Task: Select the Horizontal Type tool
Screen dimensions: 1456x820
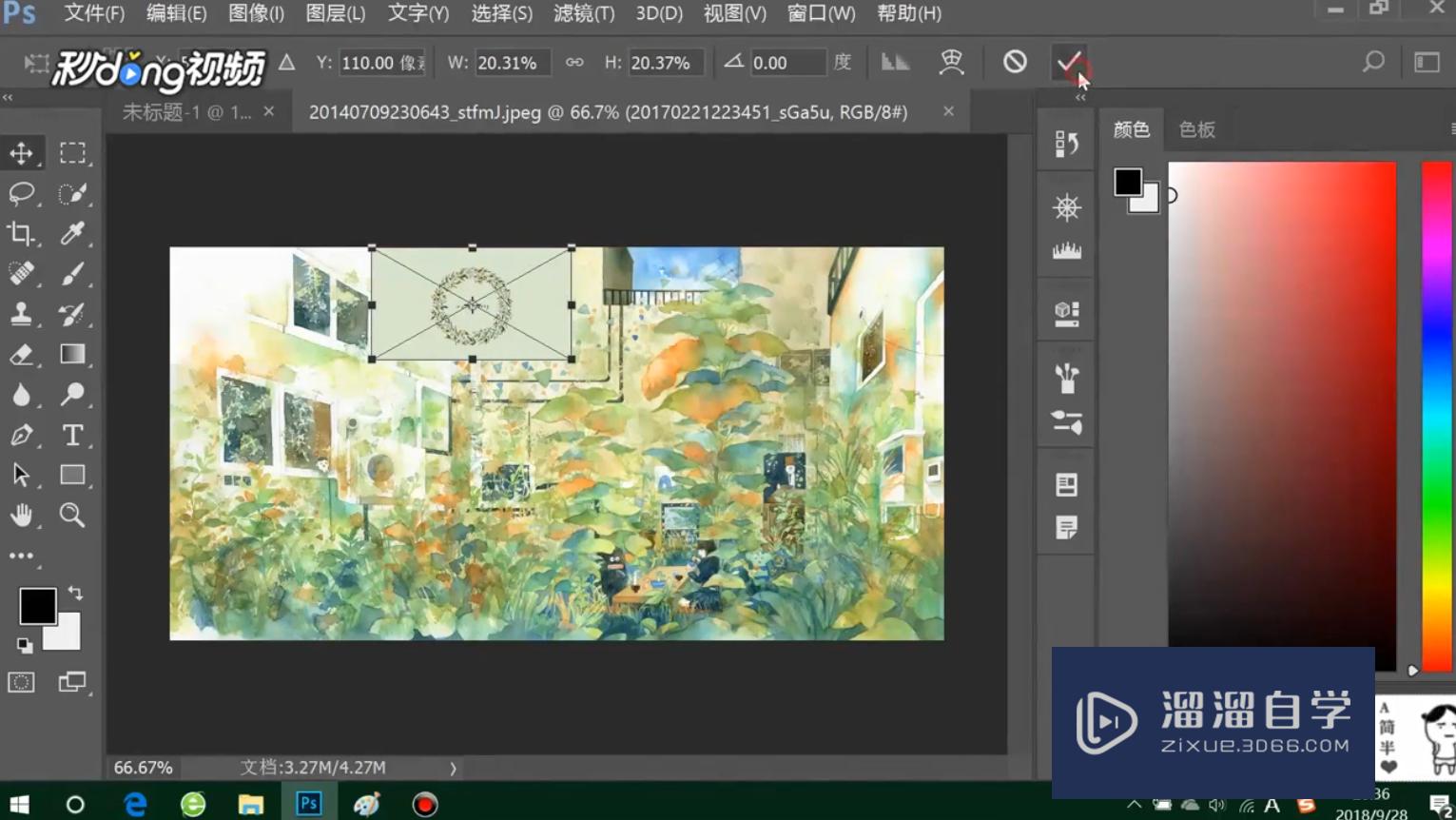Action: tap(72, 435)
